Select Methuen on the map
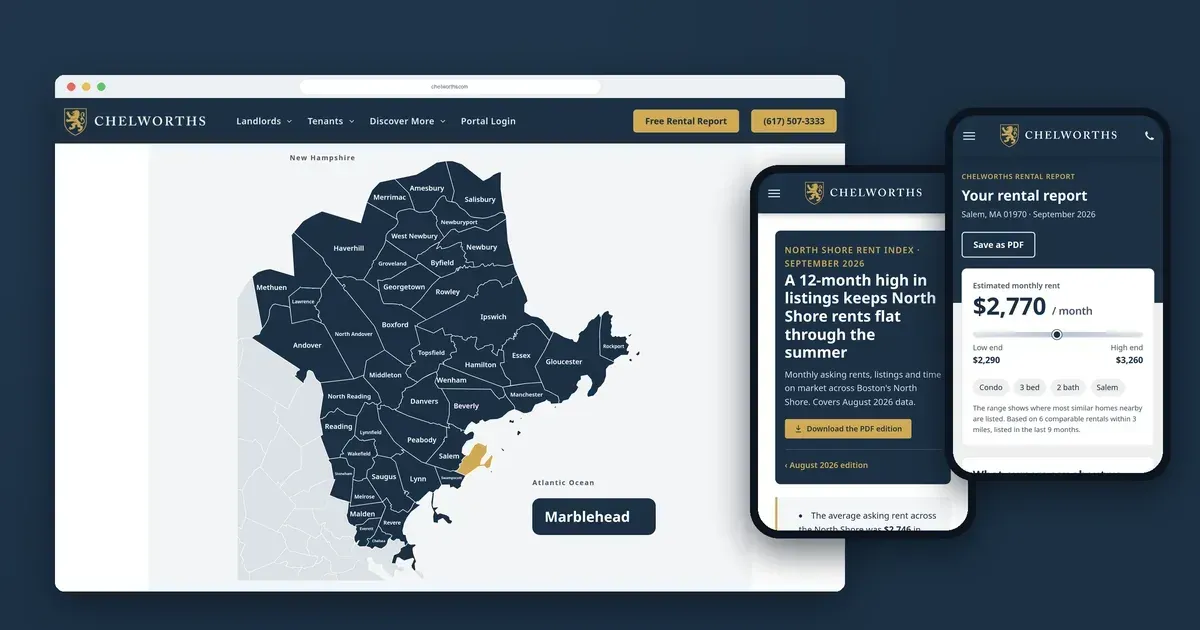 (271, 287)
